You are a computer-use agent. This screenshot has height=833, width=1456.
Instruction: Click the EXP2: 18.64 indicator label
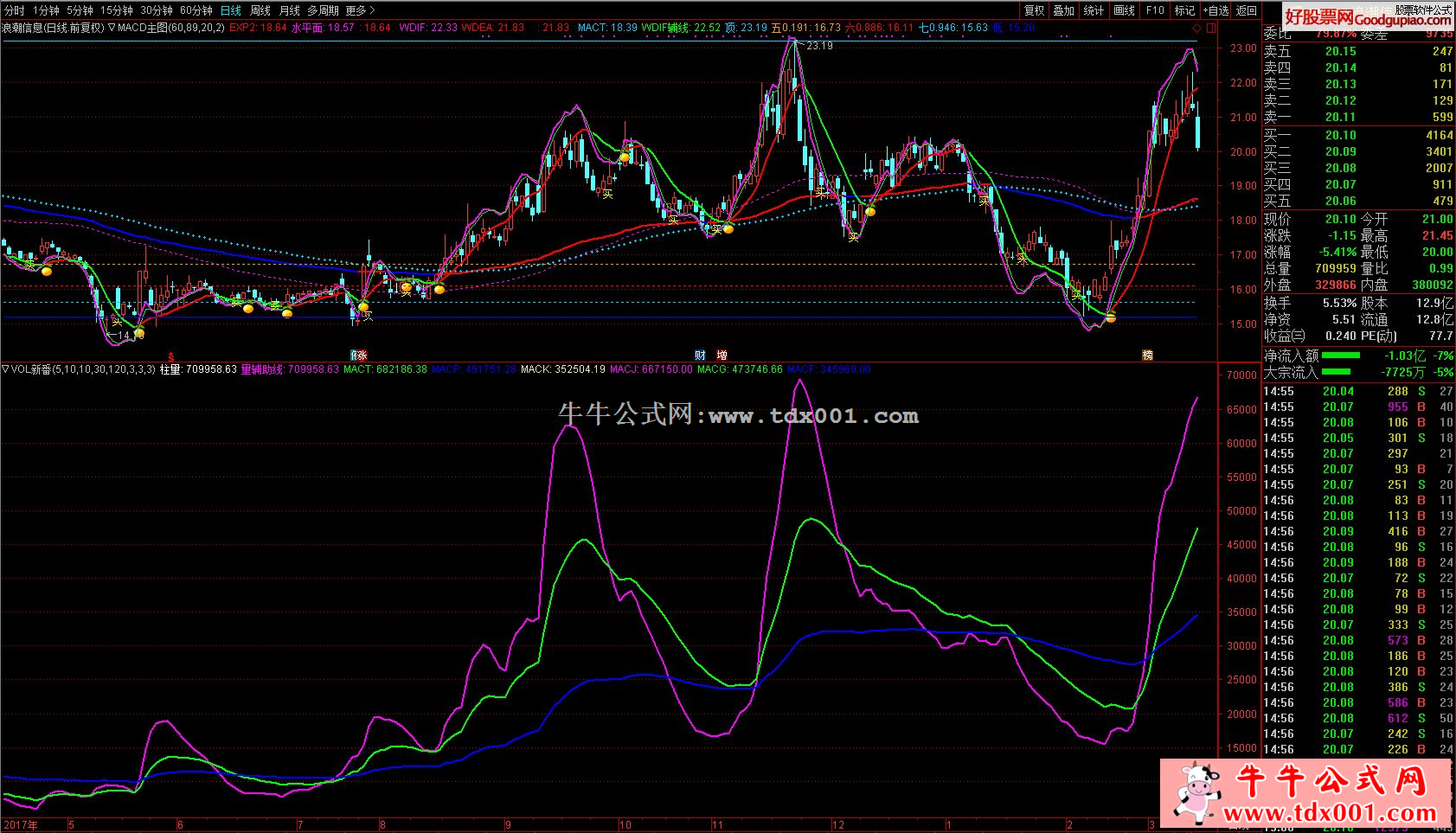pos(258,27)
